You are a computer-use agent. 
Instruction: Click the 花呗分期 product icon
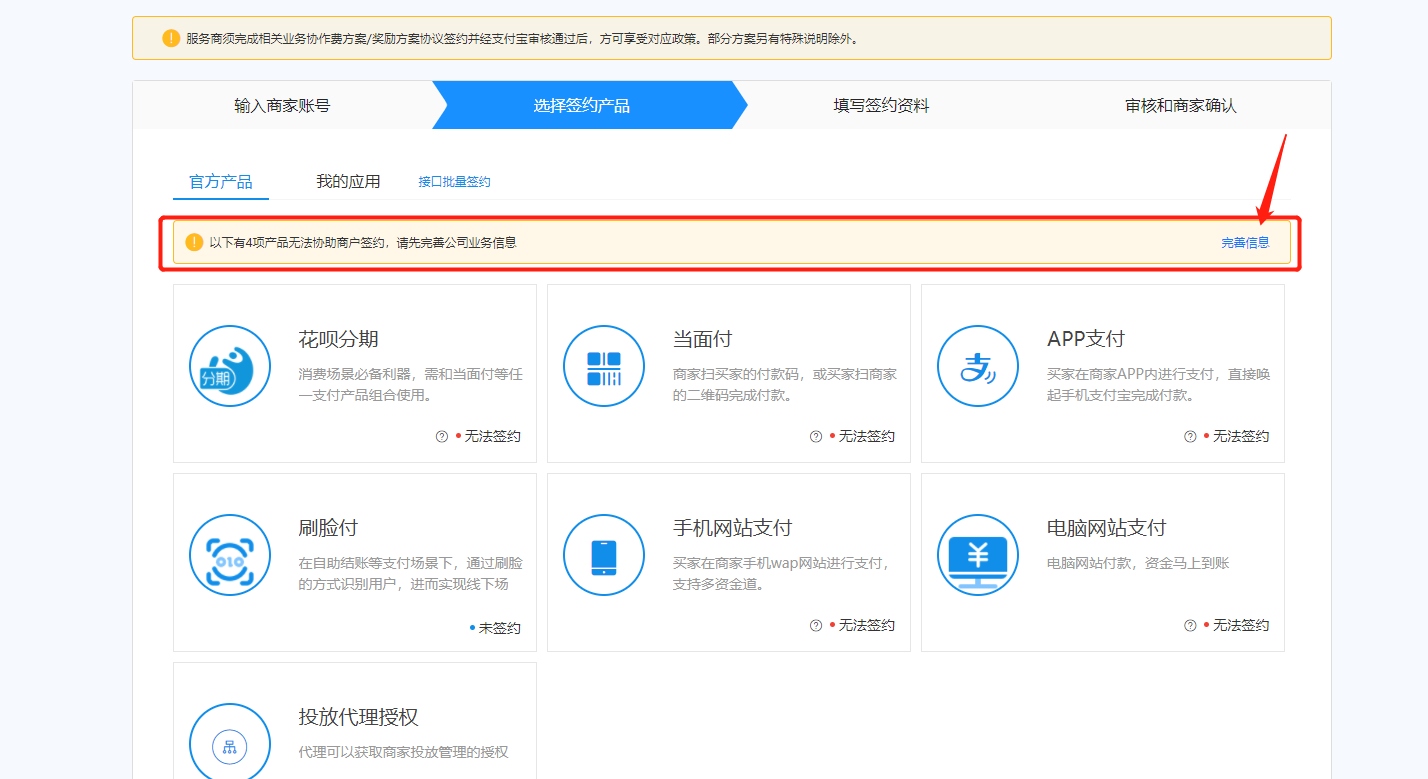pyautogui.click(x=230, y=366)
